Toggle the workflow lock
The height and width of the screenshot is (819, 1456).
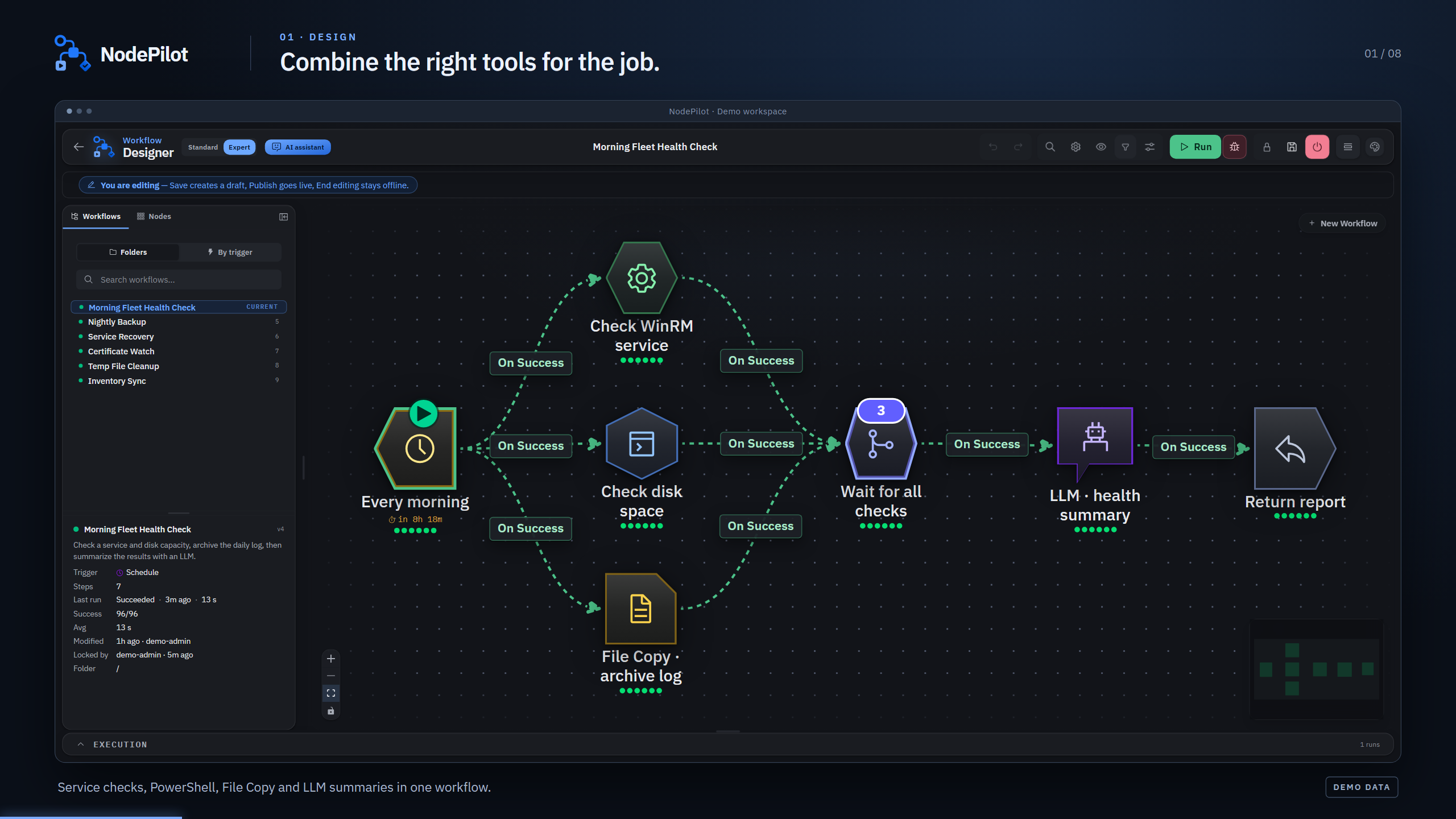click(1267, 147)
